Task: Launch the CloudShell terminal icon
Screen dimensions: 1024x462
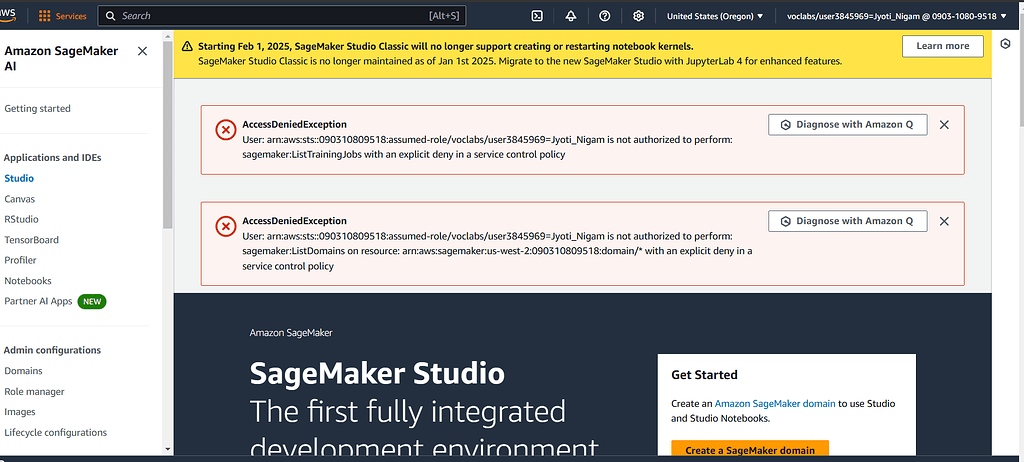Action: [537, 16]
